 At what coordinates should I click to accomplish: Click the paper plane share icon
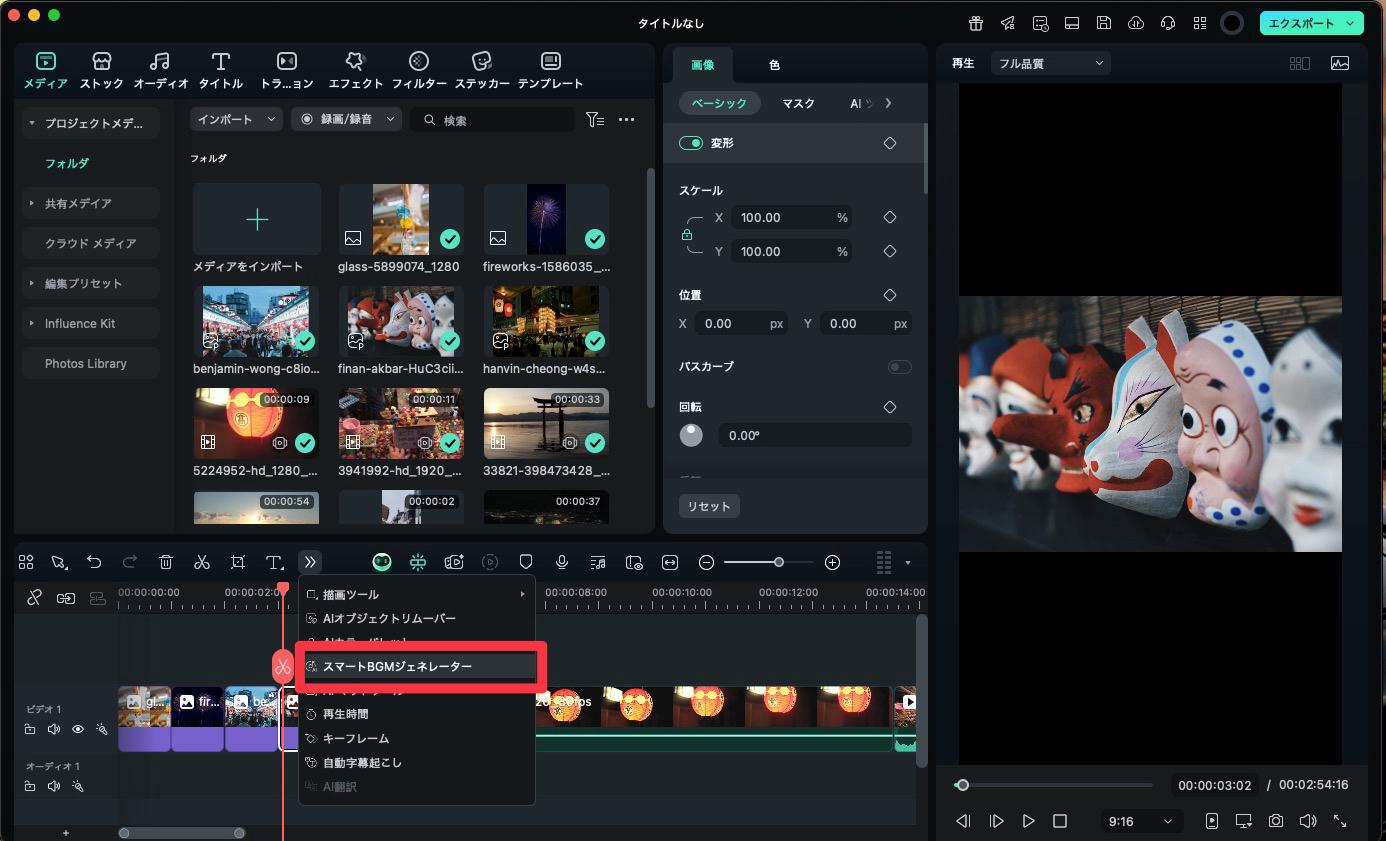1008,23
